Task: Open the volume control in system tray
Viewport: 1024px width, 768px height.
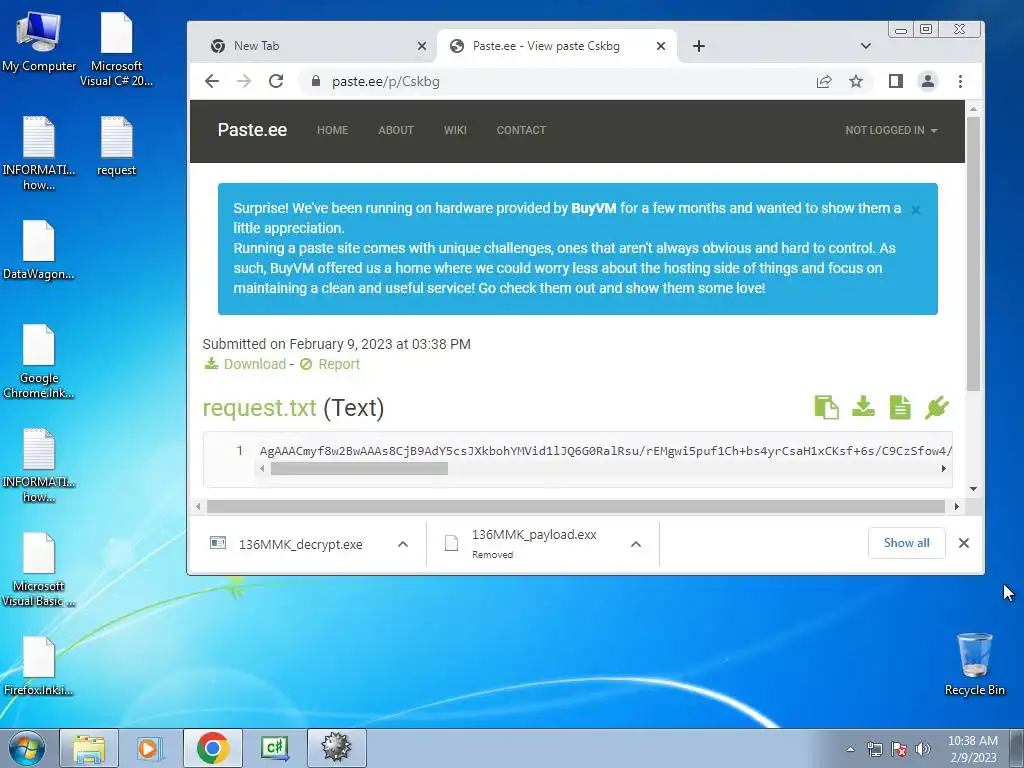Action: (x=923, y=749)
